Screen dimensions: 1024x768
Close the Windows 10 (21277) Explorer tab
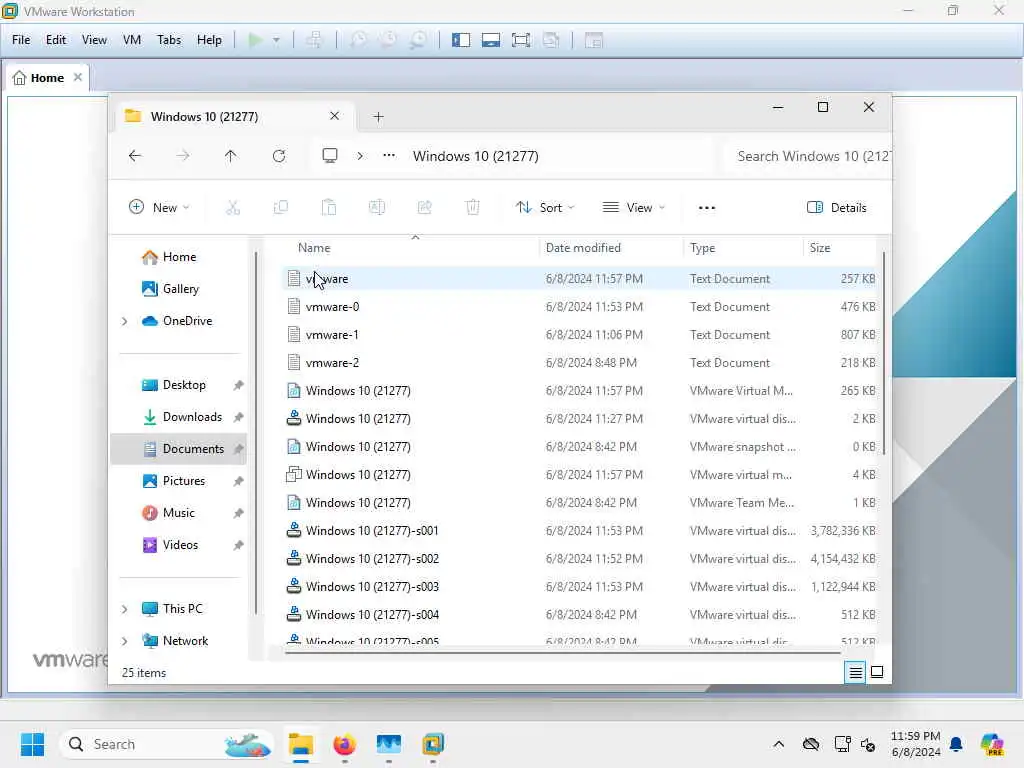[334, 116]
